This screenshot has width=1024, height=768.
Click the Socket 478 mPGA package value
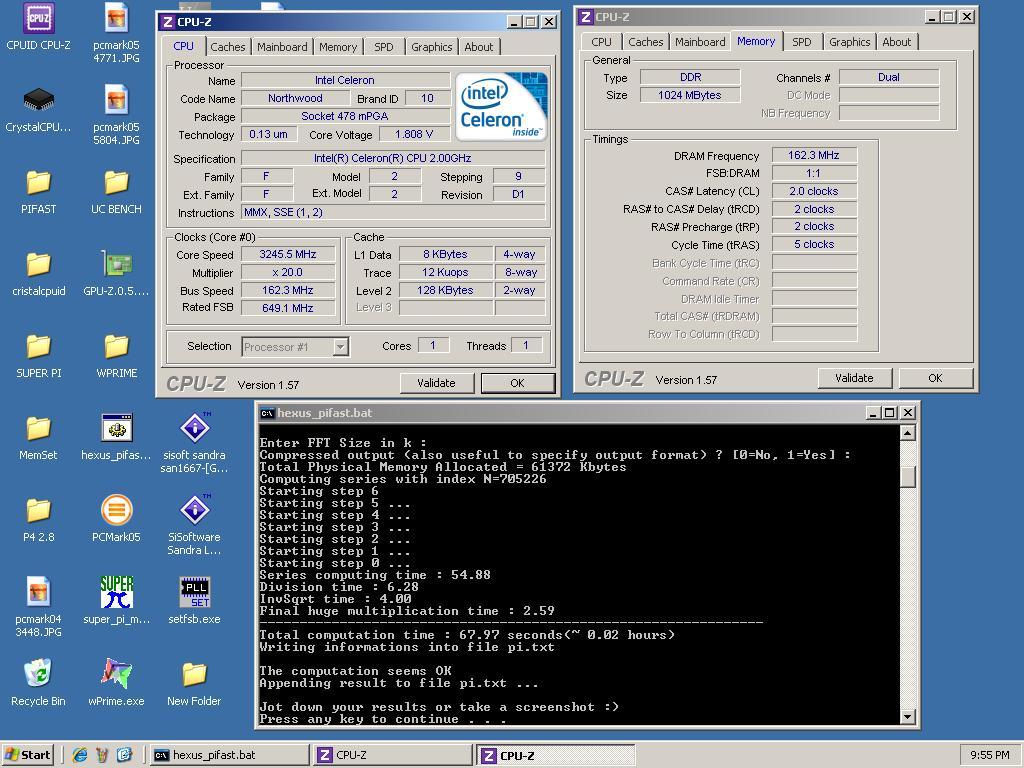[x=345, y=116]
